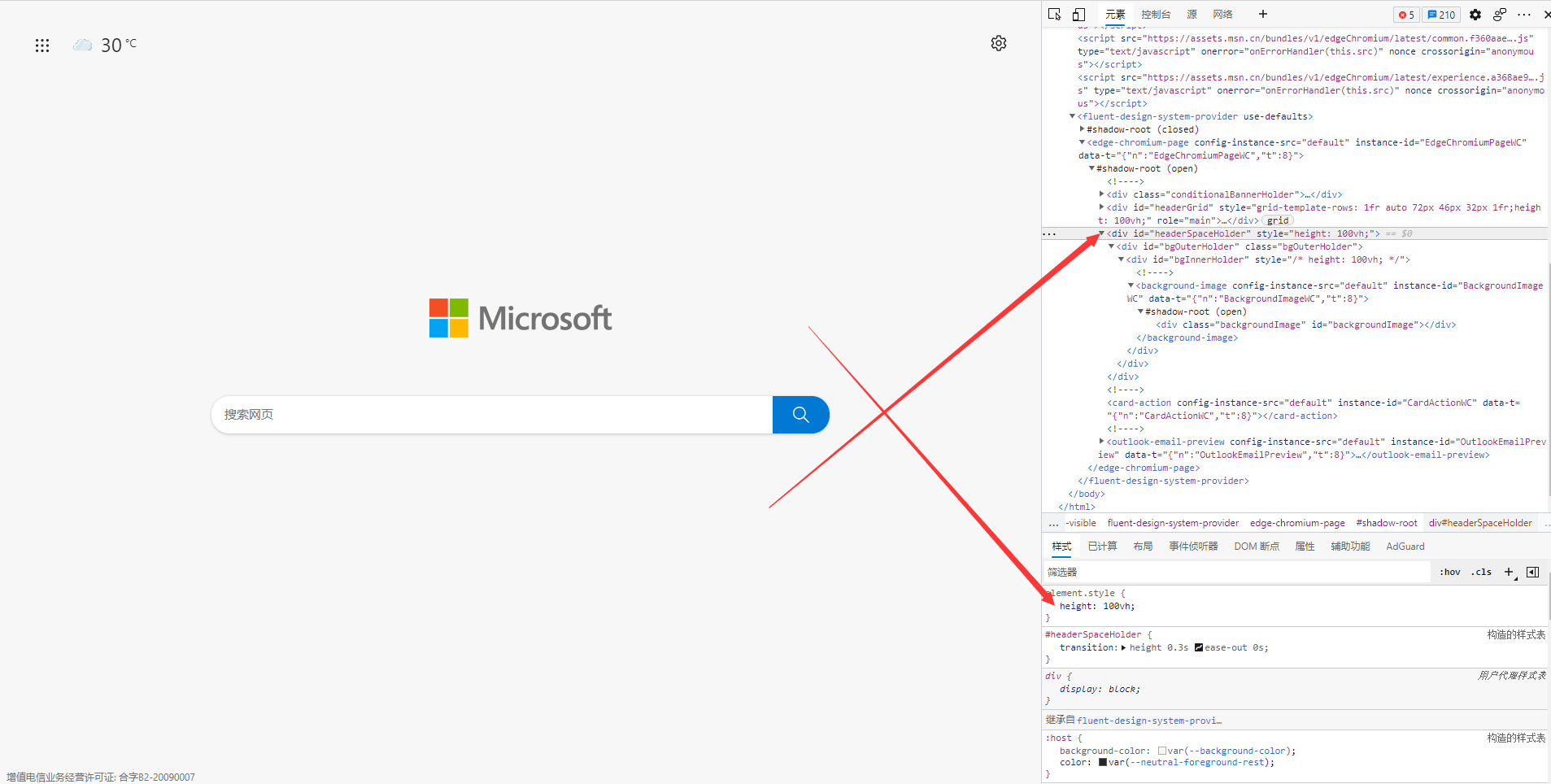Image resolution: width=1551 pixels, height=784 pixels.
Task: Open the black color swatch for color property
Action: coord(1103,763)
